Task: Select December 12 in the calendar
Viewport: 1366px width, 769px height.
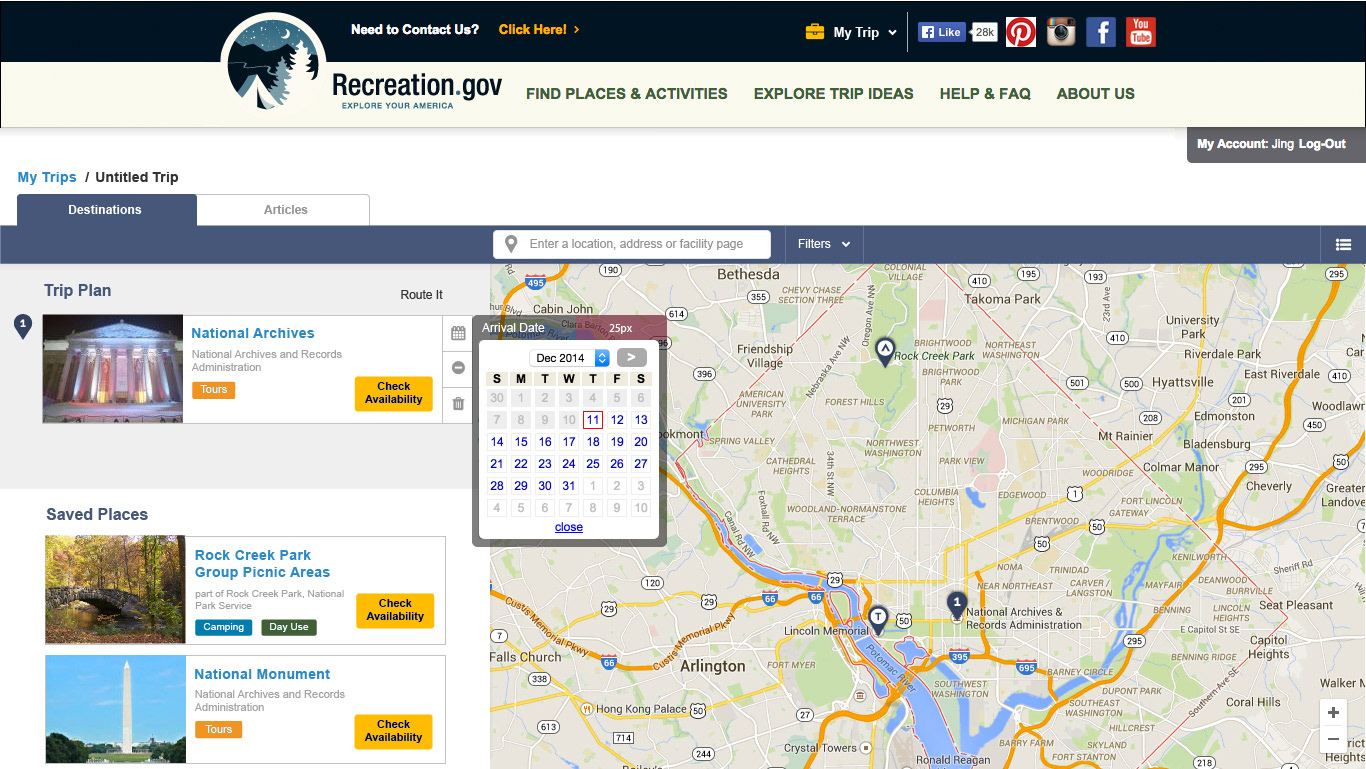Action: pos(617,420)
